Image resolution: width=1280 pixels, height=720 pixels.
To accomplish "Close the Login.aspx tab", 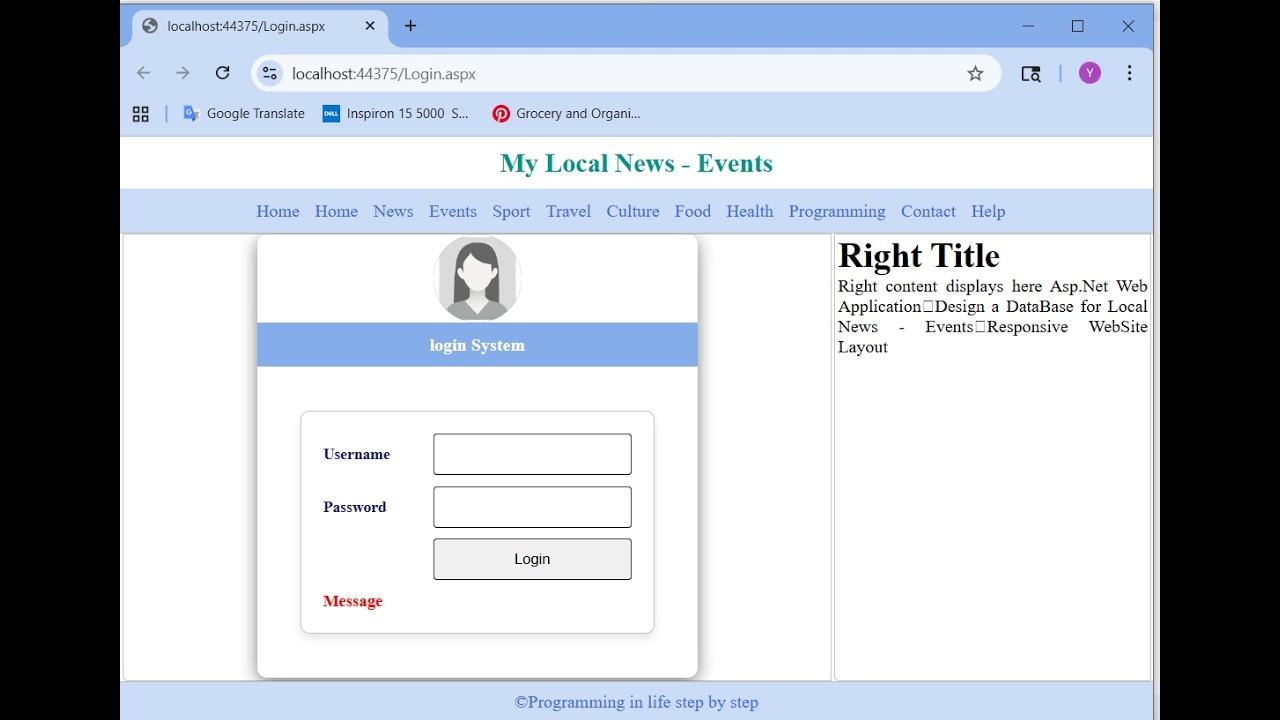I will (x=370, y=26).
